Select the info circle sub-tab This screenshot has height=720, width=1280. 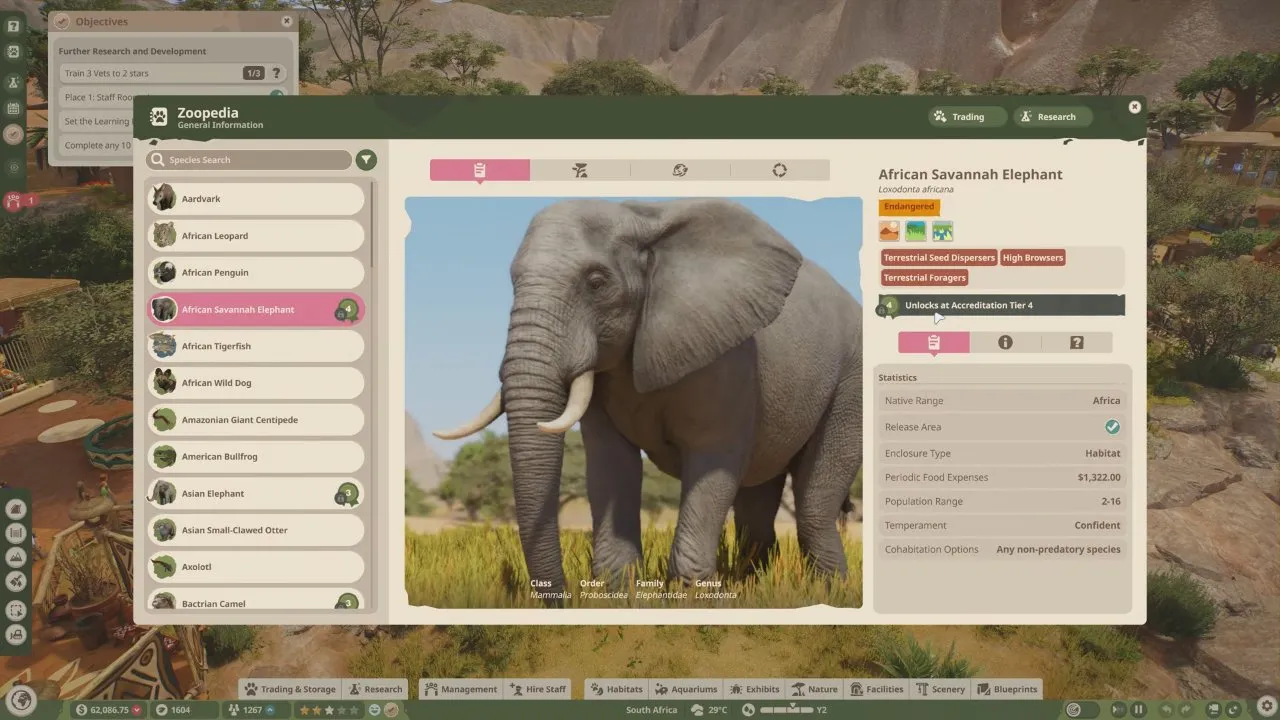pyautogui.click(x=1005, y=342)
